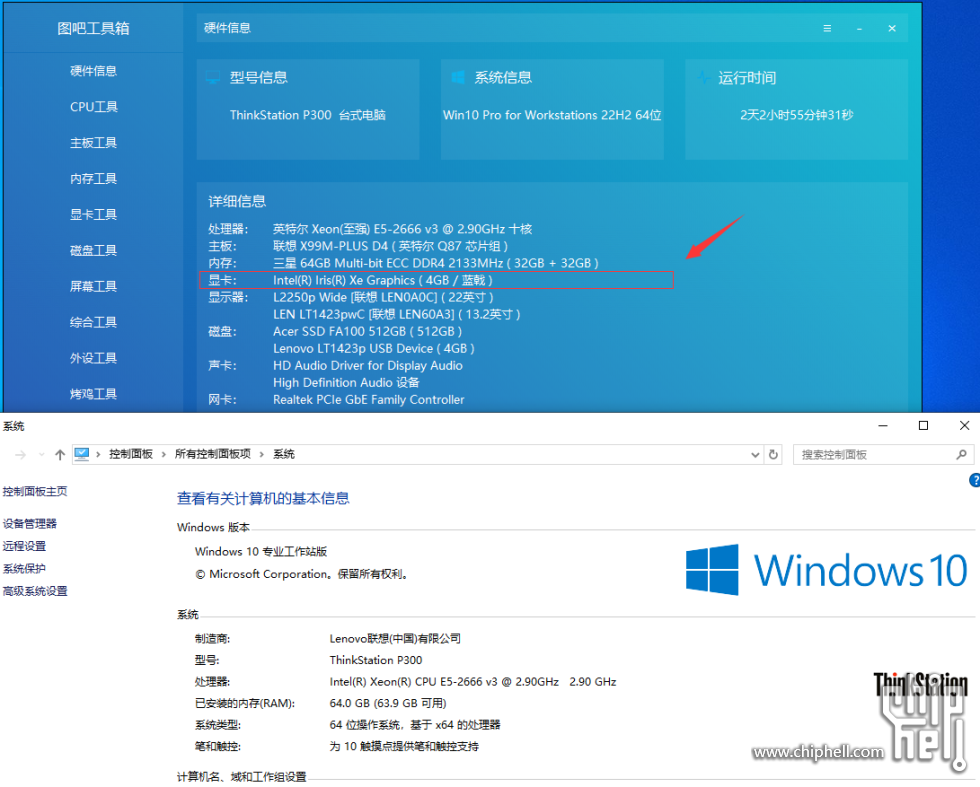The height and width of the screenshot is (787, 980).
Task: Click the Intel(R) Iris(R) Xe Graphics line
Action: 382,280
